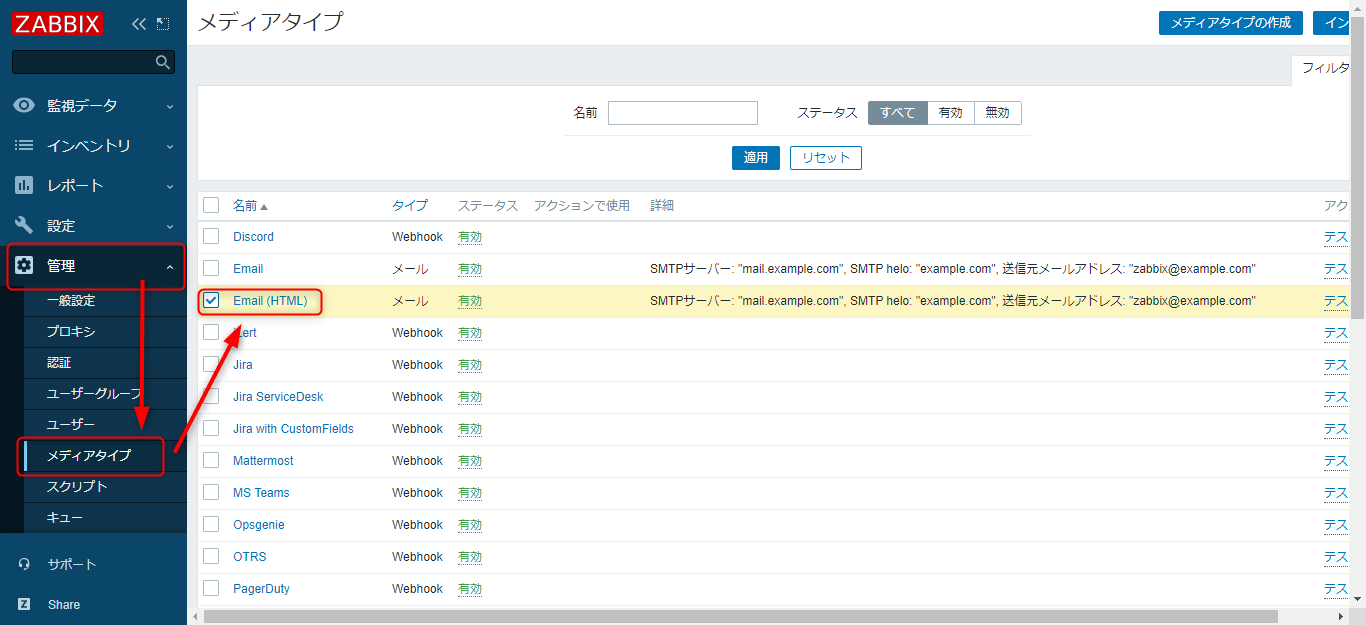Click the vertical scrollbar up arrow
Image resolution: width=1366 pixels, height=625 pixels.
tap(1358, 7)
